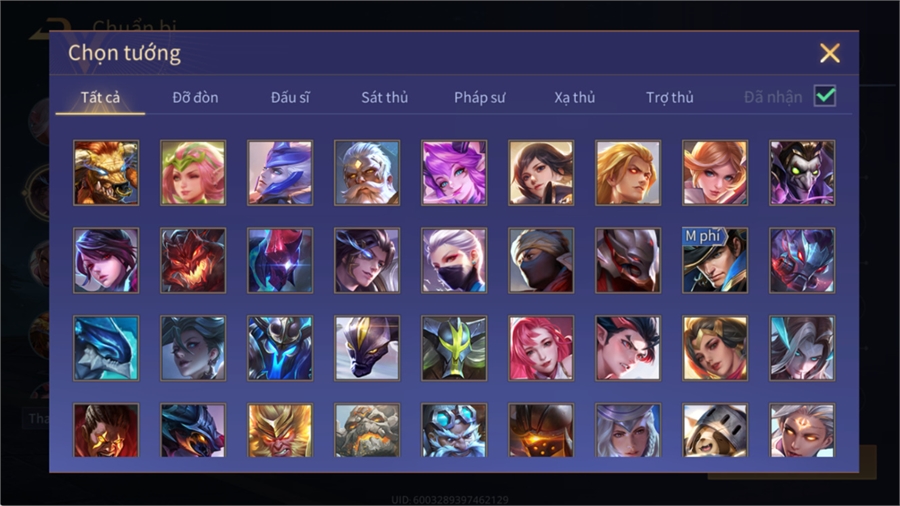Select the Tất cả tab

click(x=100, y=98)
